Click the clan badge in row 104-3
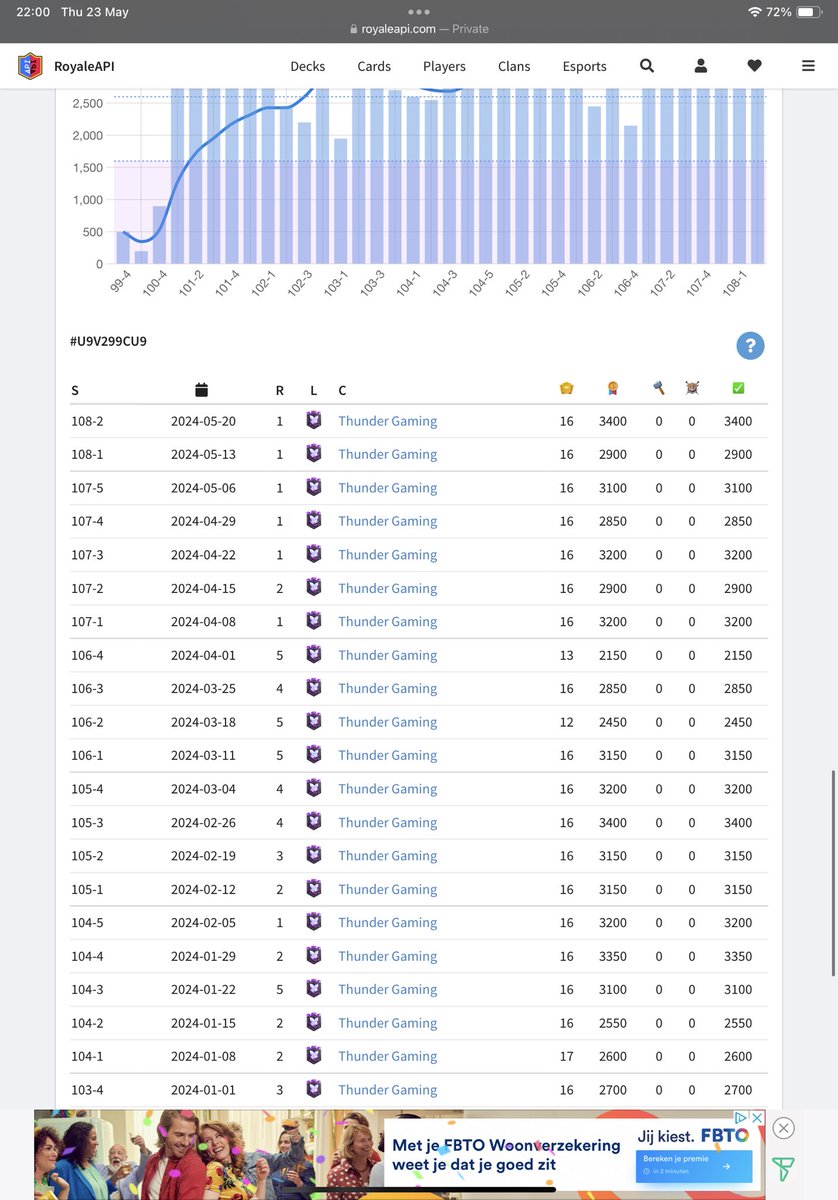Screen dimensions: 838x1200 click(x=313, y=989)
